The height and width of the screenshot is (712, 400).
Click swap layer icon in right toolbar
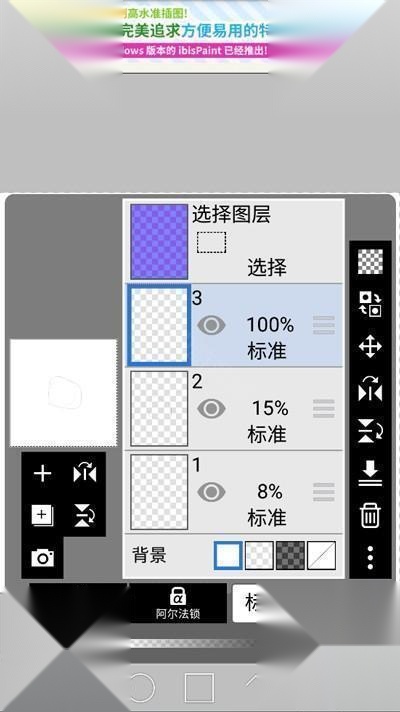pos(370,304)
